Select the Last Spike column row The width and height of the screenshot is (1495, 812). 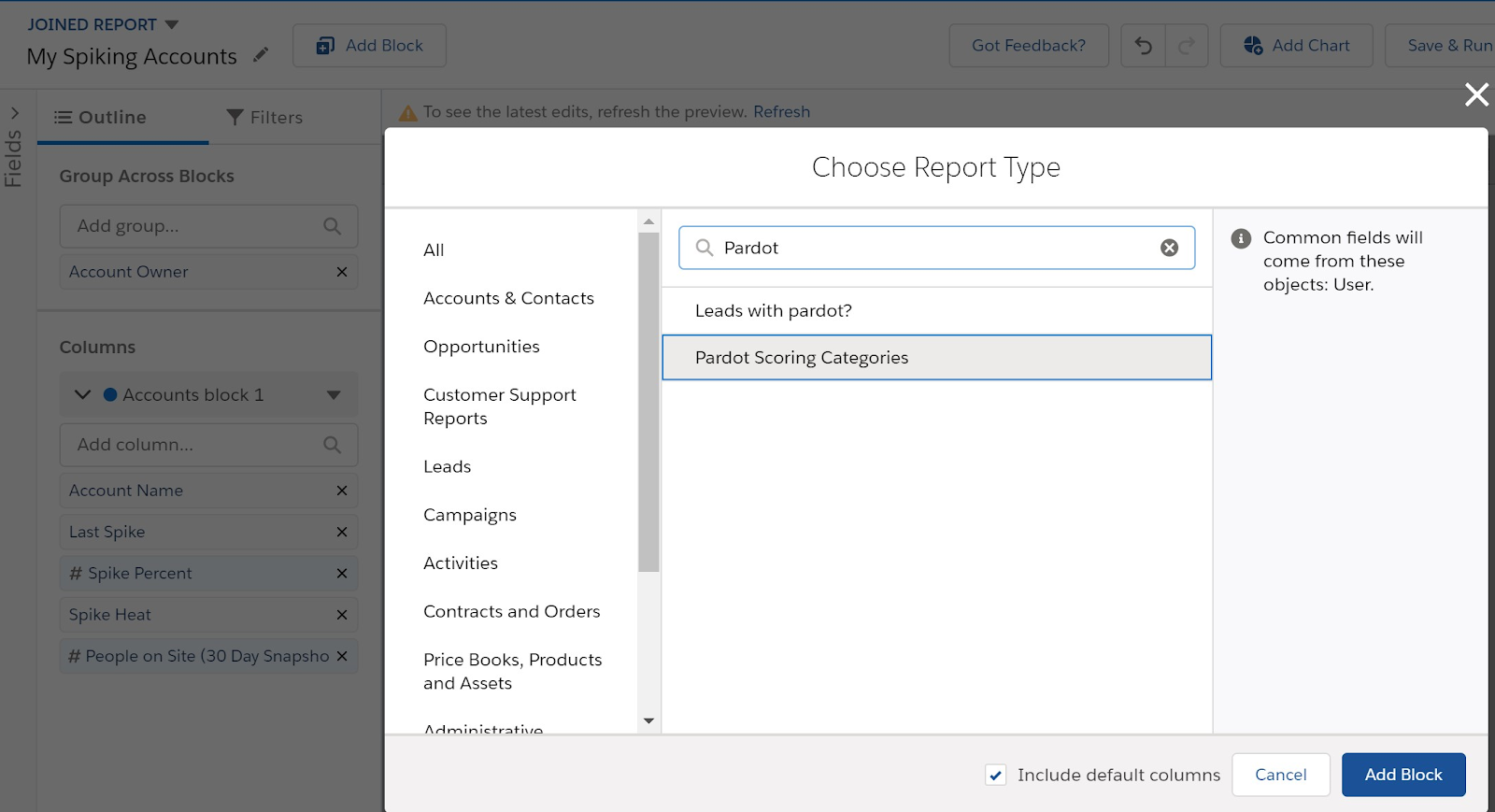click(x=208, y=532)
